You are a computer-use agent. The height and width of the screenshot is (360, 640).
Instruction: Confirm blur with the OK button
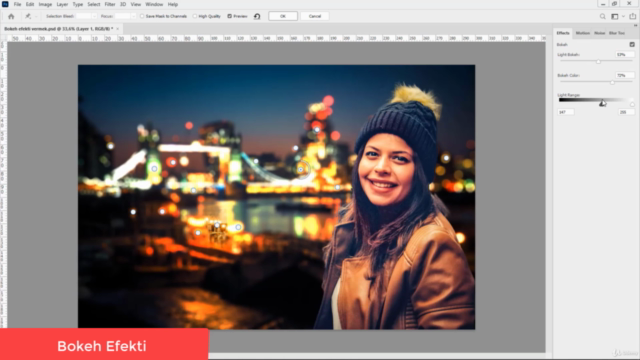point(283,16)
